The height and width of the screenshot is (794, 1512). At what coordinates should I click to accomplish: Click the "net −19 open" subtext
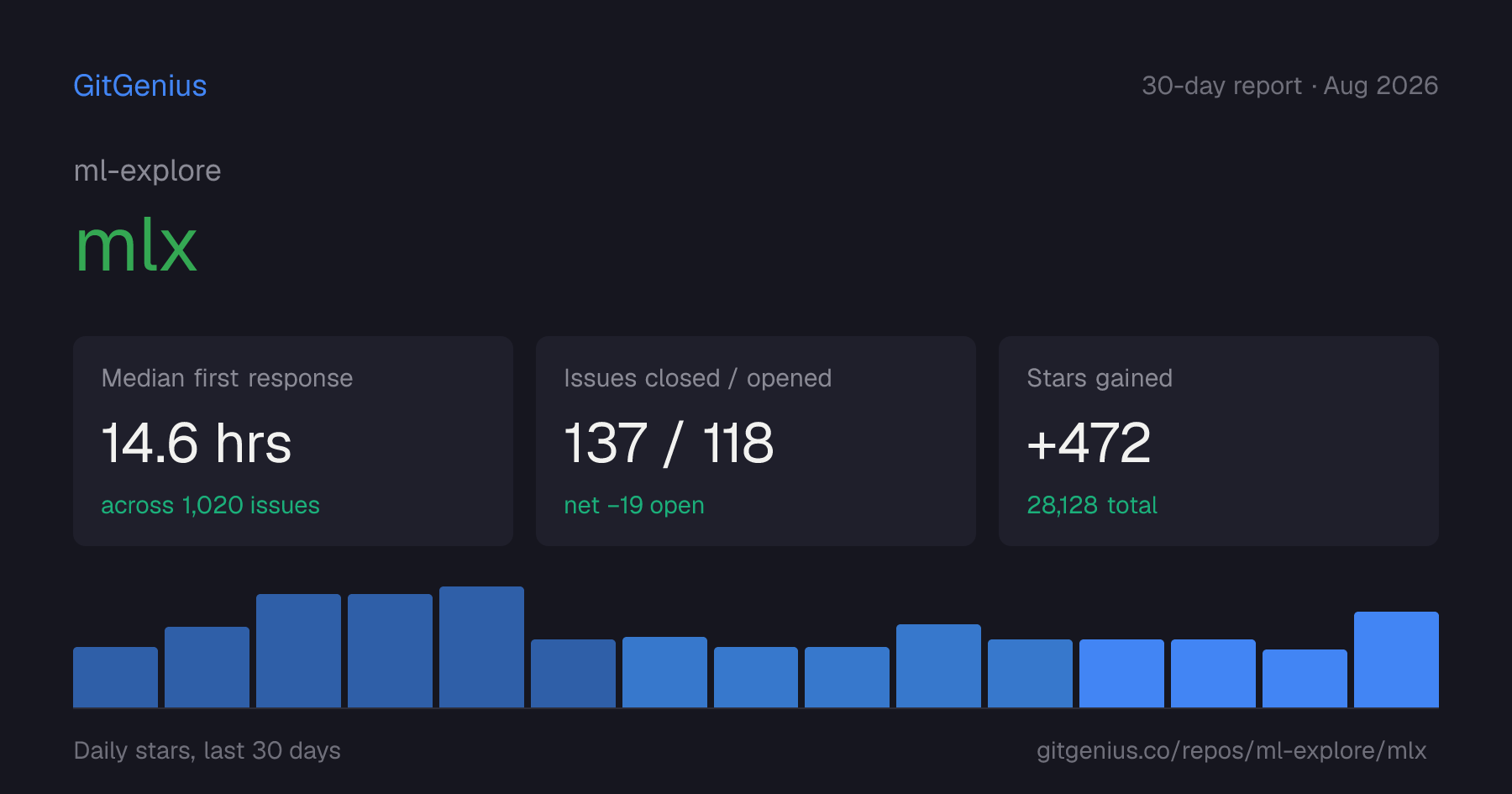click(x=634, y=505)
